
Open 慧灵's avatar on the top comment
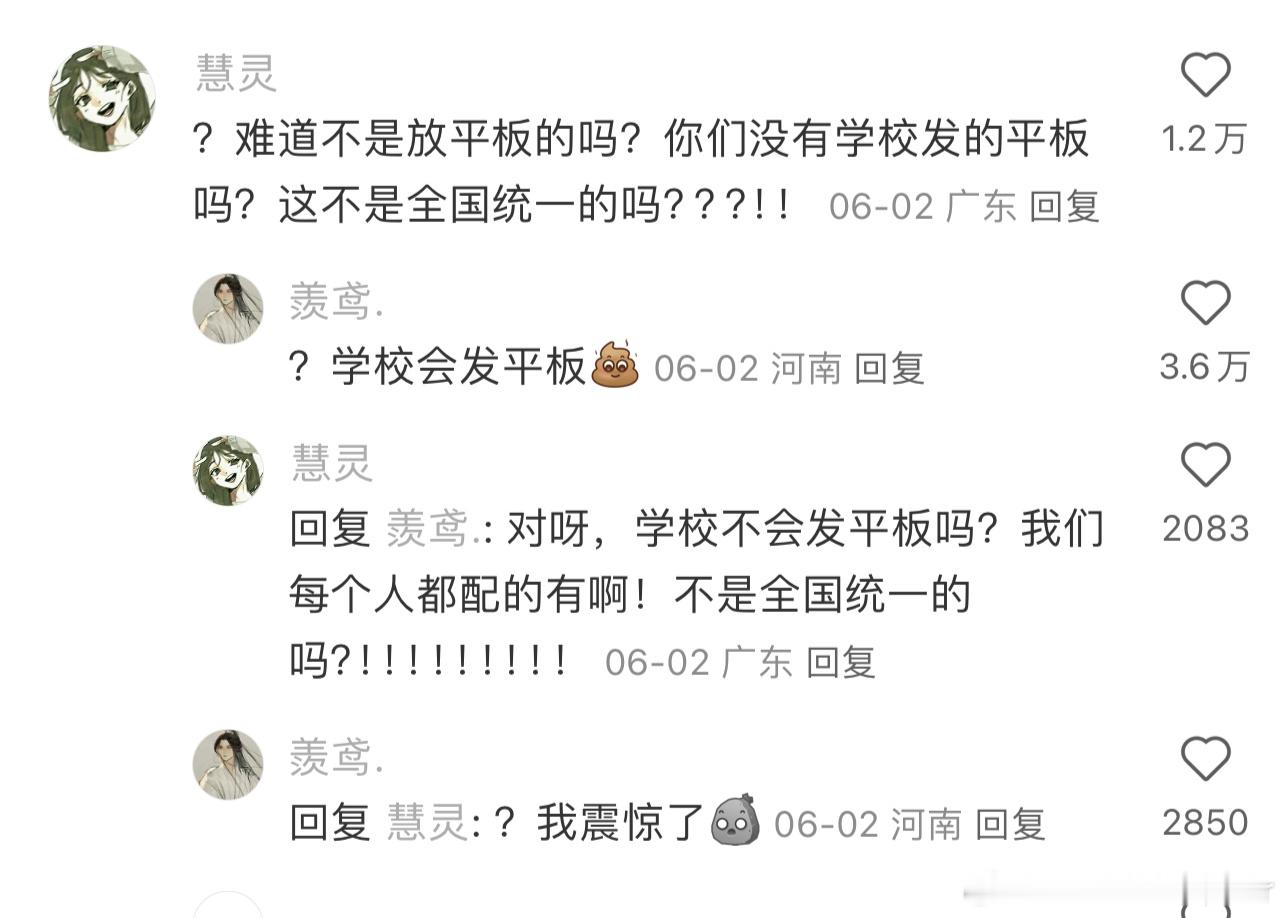coord(101,98)
